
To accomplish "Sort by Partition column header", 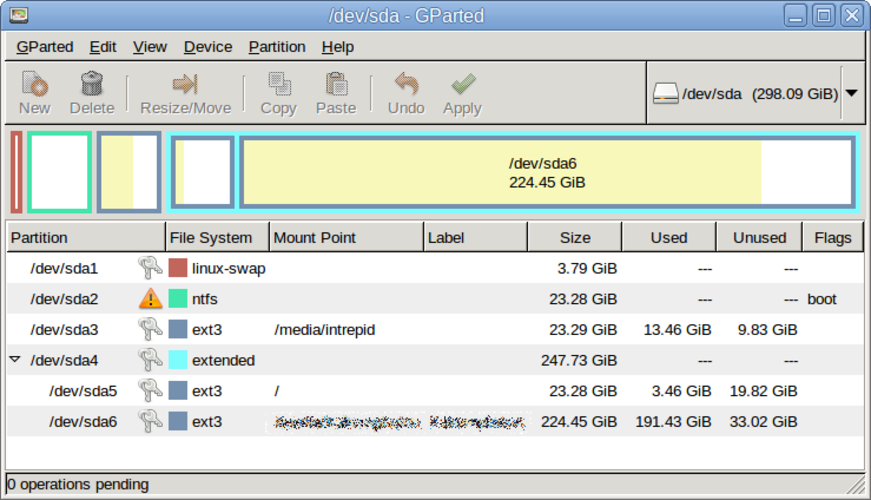I will 86,238.
